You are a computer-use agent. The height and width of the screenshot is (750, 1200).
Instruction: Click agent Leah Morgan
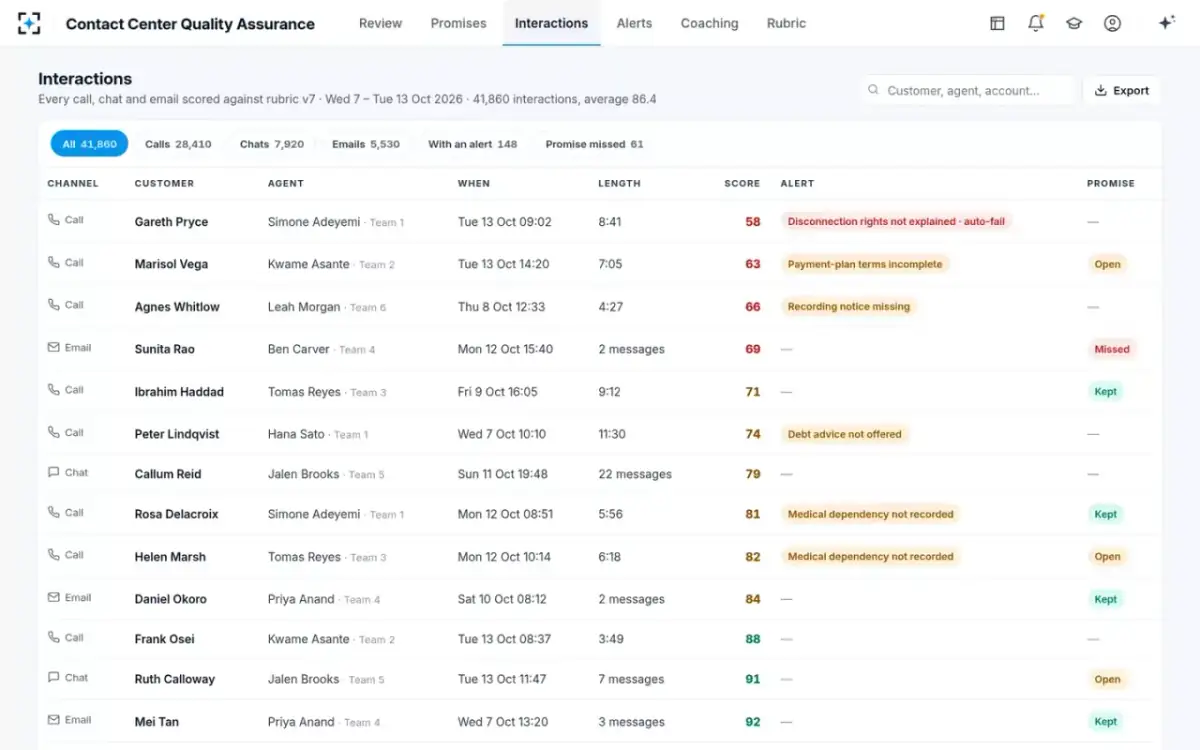point(304,307)
